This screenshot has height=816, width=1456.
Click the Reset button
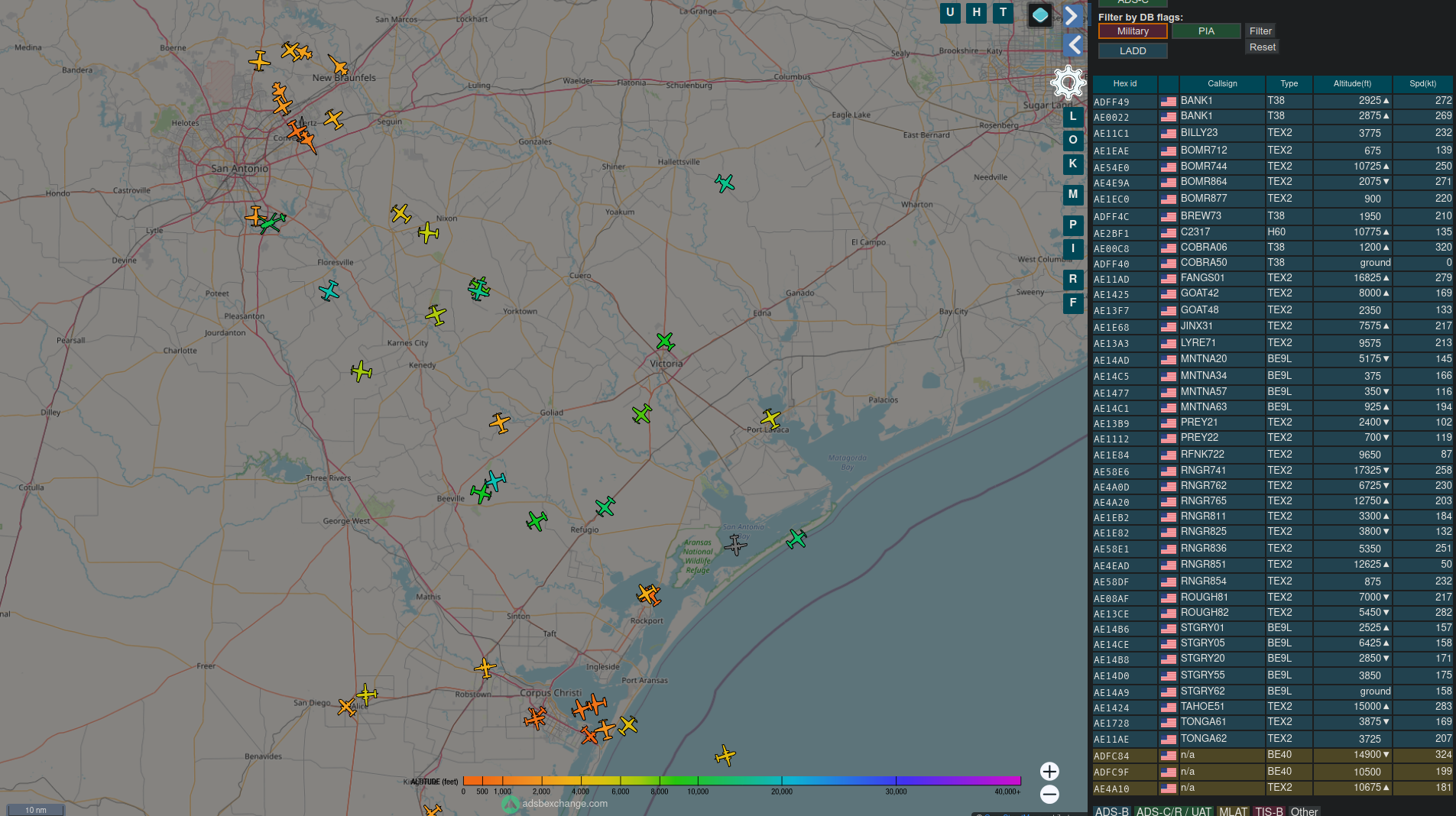pyautogui.click(x=1262, y=47)
